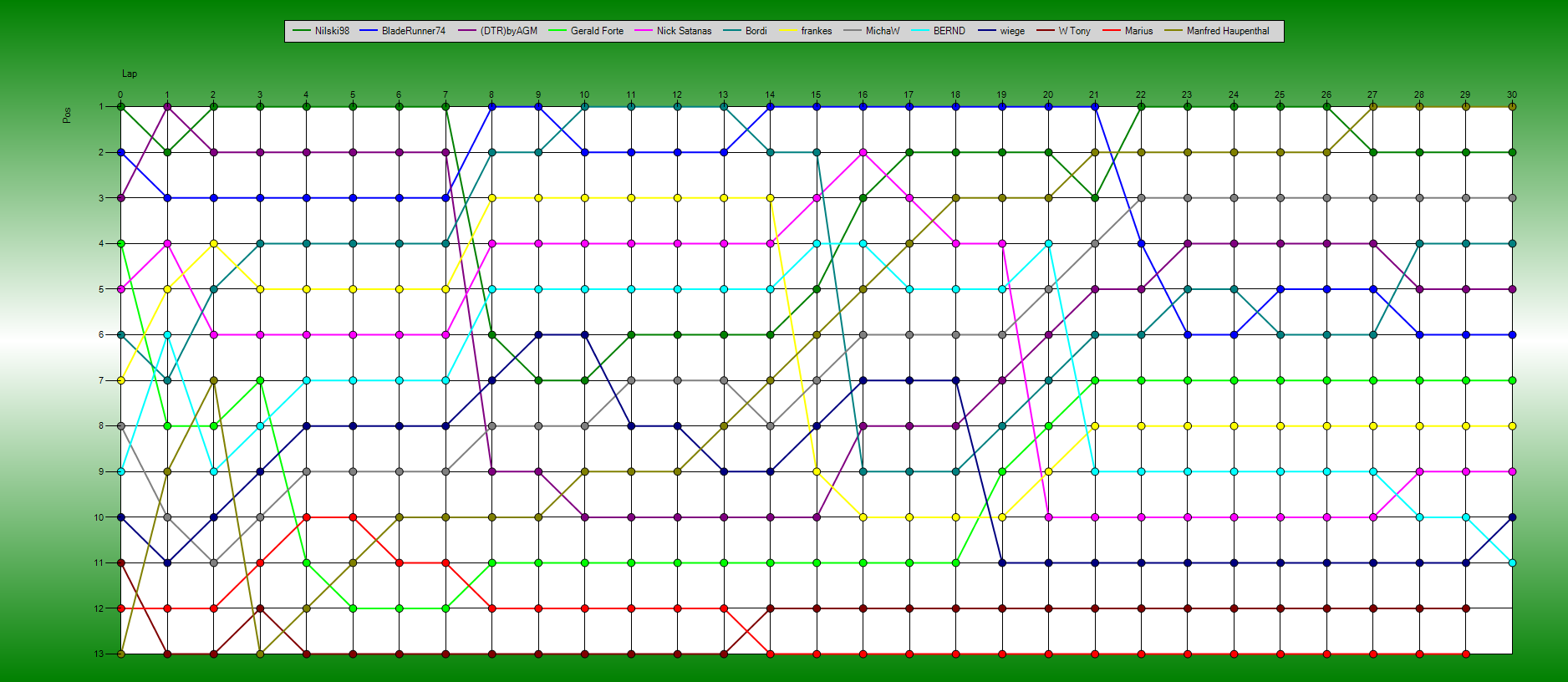Viewport: 1568px width, 682px height.
Task: Click (DTR)byAGM's purple marker at lap 1, position 1
Action: tap(167, 107)
